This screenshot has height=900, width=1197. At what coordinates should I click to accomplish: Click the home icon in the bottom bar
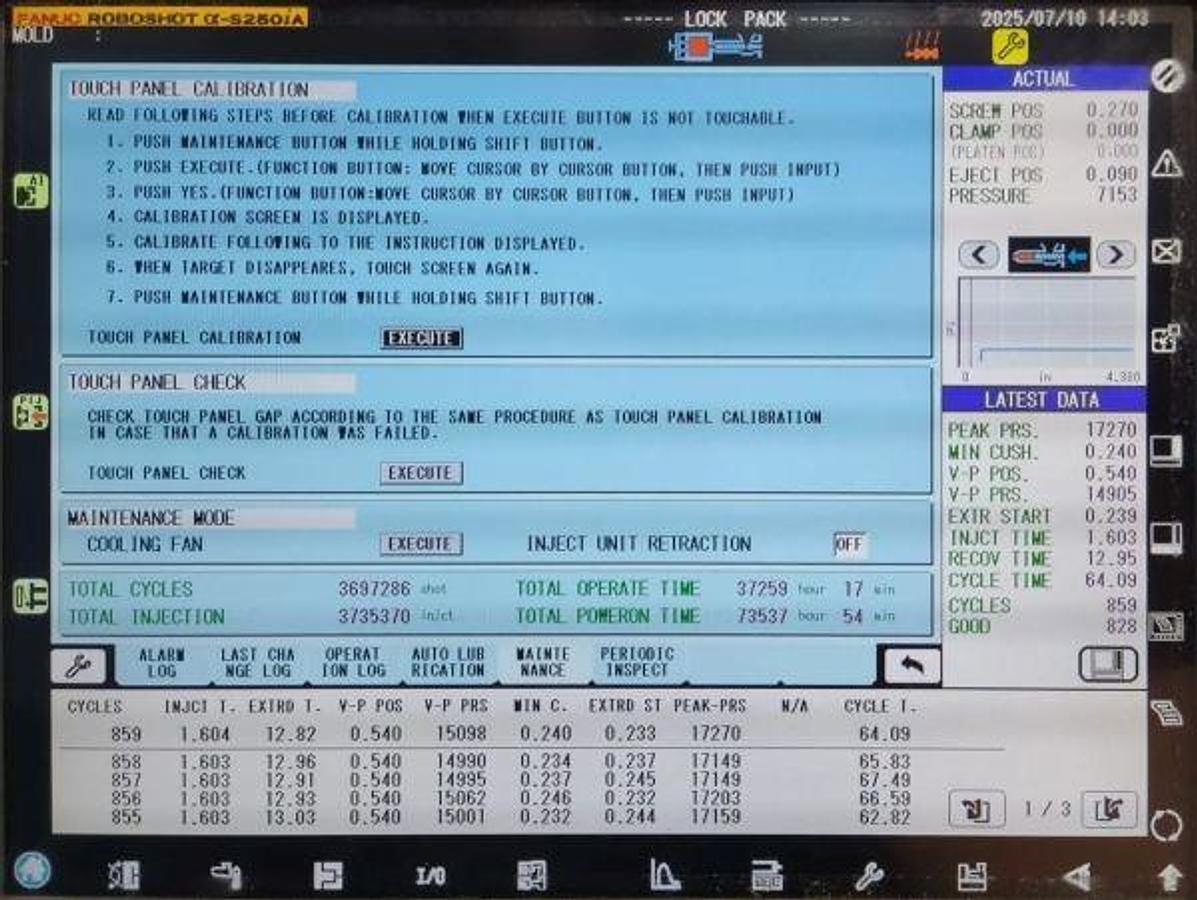[x=33, y=870]
